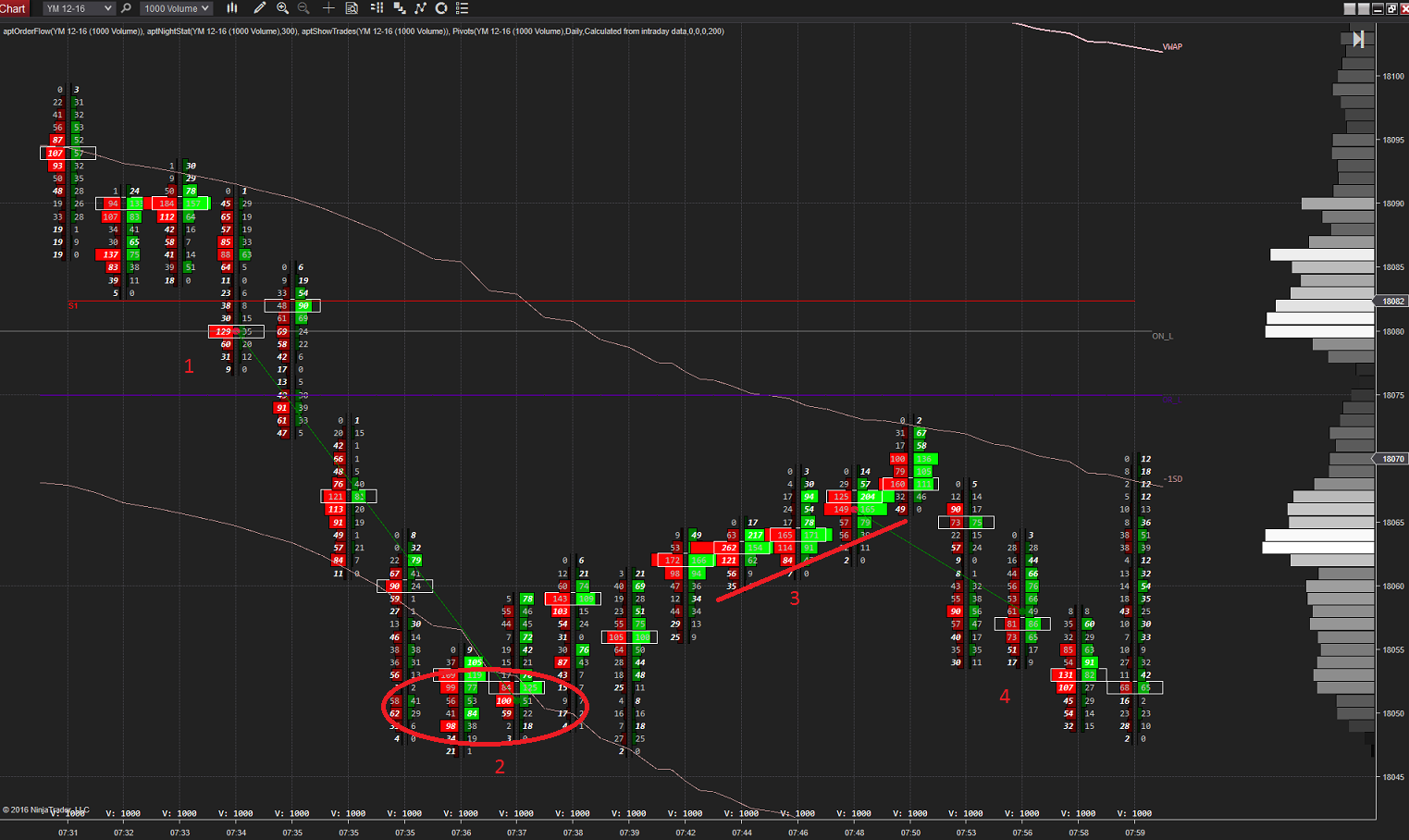1409x840 pixels.
Task: Click the zoom in magnifier
Action: (x=282, y=8)
